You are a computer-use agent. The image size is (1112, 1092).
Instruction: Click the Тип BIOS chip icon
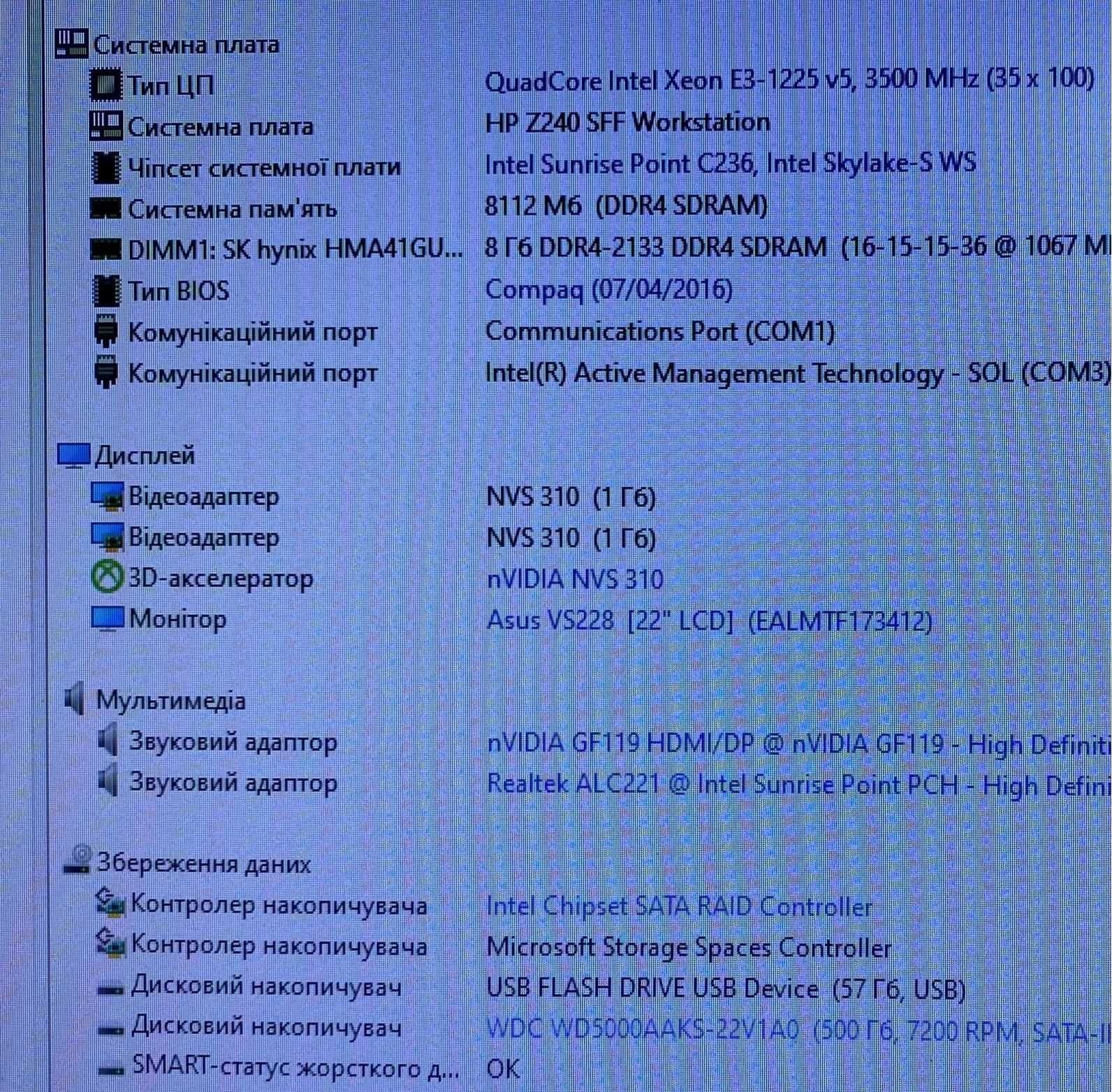(x=106, y=291)
